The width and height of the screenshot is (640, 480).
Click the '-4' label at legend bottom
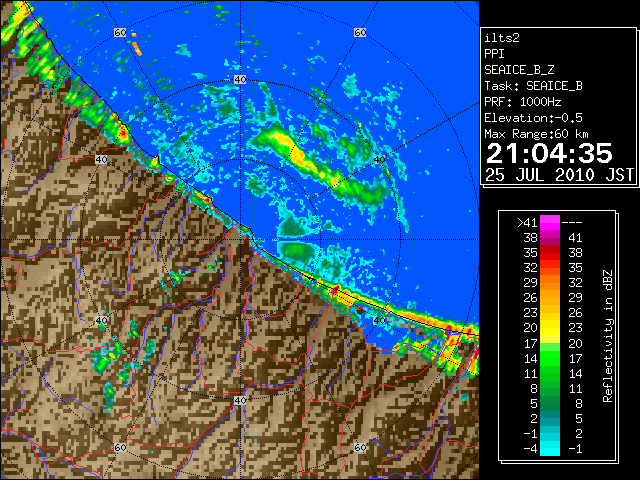(x=530, y=448)
